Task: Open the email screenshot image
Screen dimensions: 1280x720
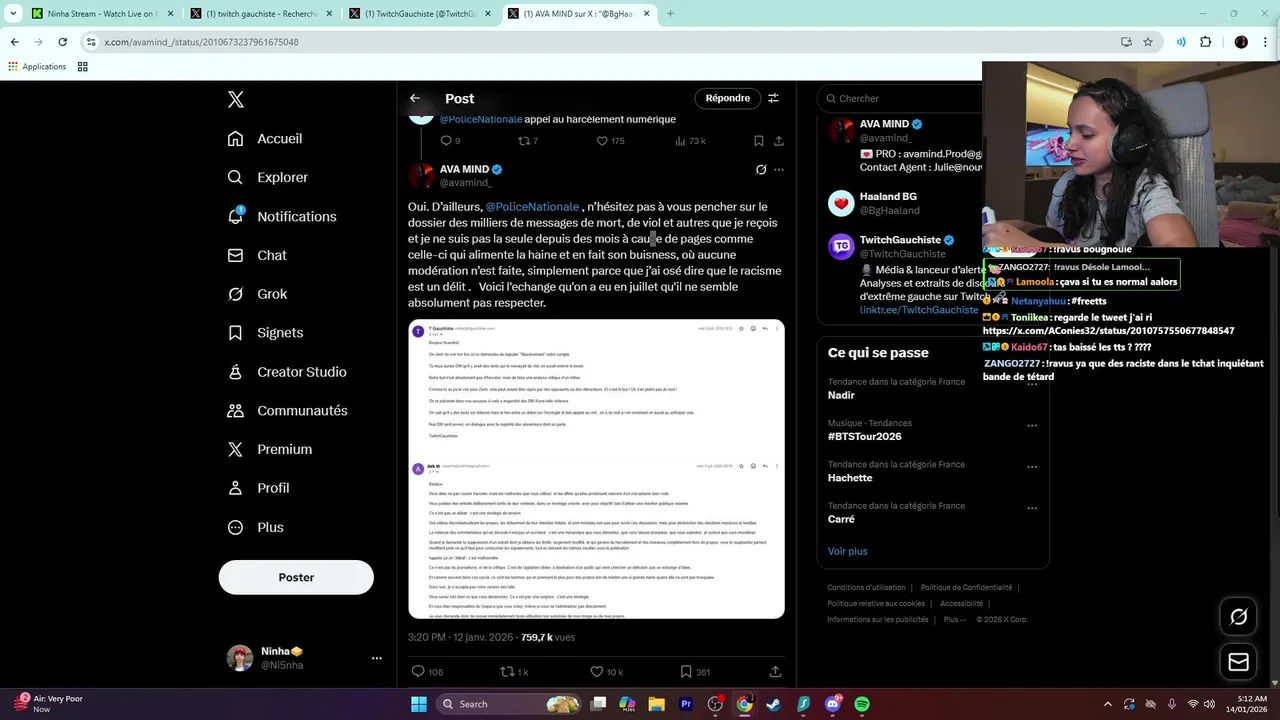Action: tap(596, 469)
